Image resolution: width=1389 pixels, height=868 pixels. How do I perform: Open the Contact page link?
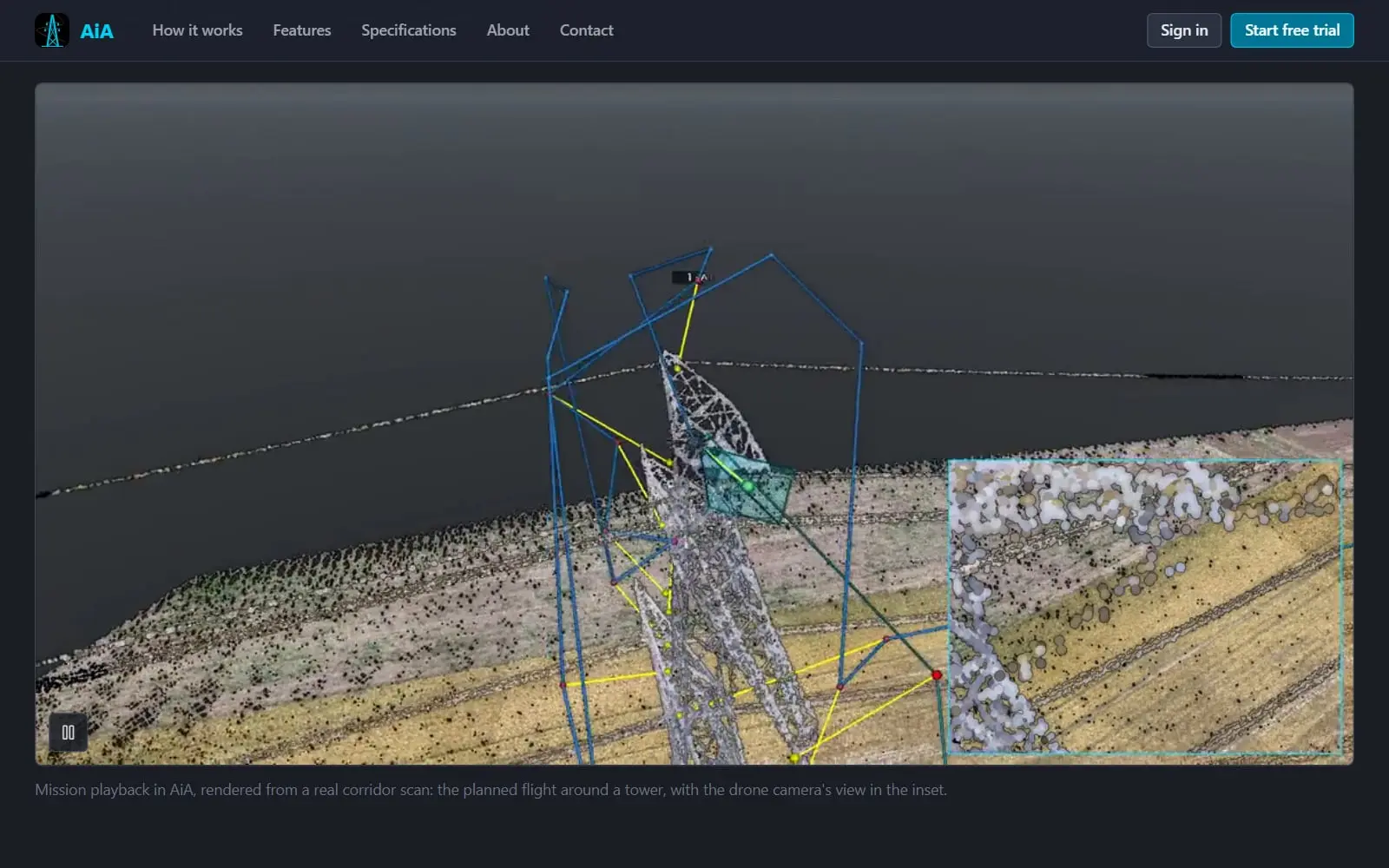pos(587,30)
